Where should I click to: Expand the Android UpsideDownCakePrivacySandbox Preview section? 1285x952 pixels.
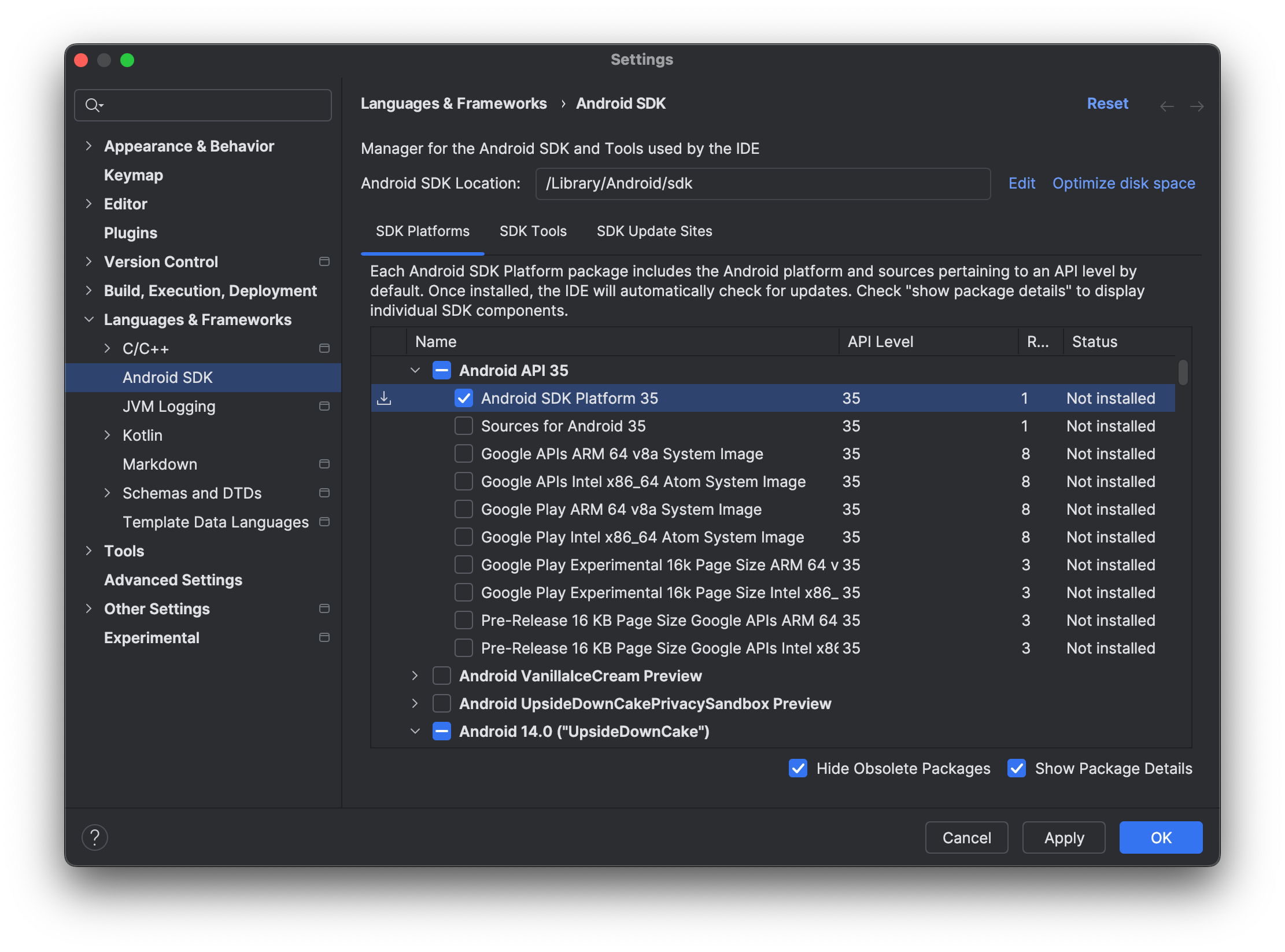[x=416, y=703]
